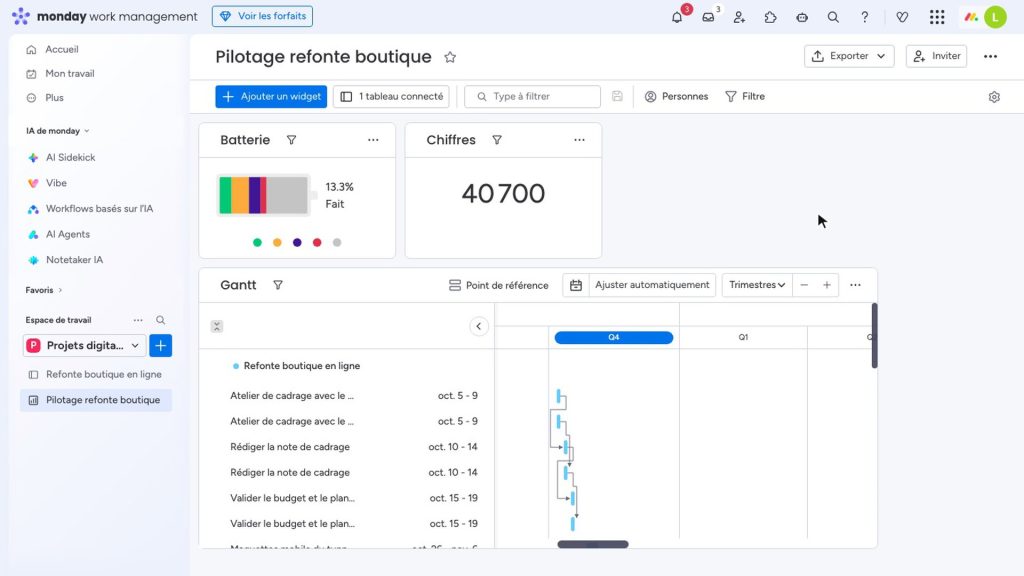Search within the workspace
Image resolution: width=1024 pixels, height=576 pixels.
point(160,320)
